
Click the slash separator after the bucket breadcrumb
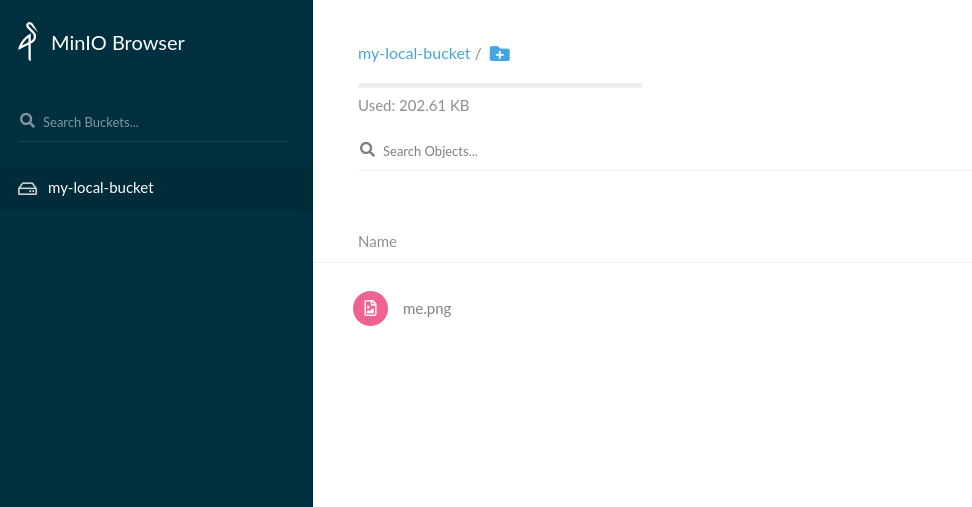478,54
